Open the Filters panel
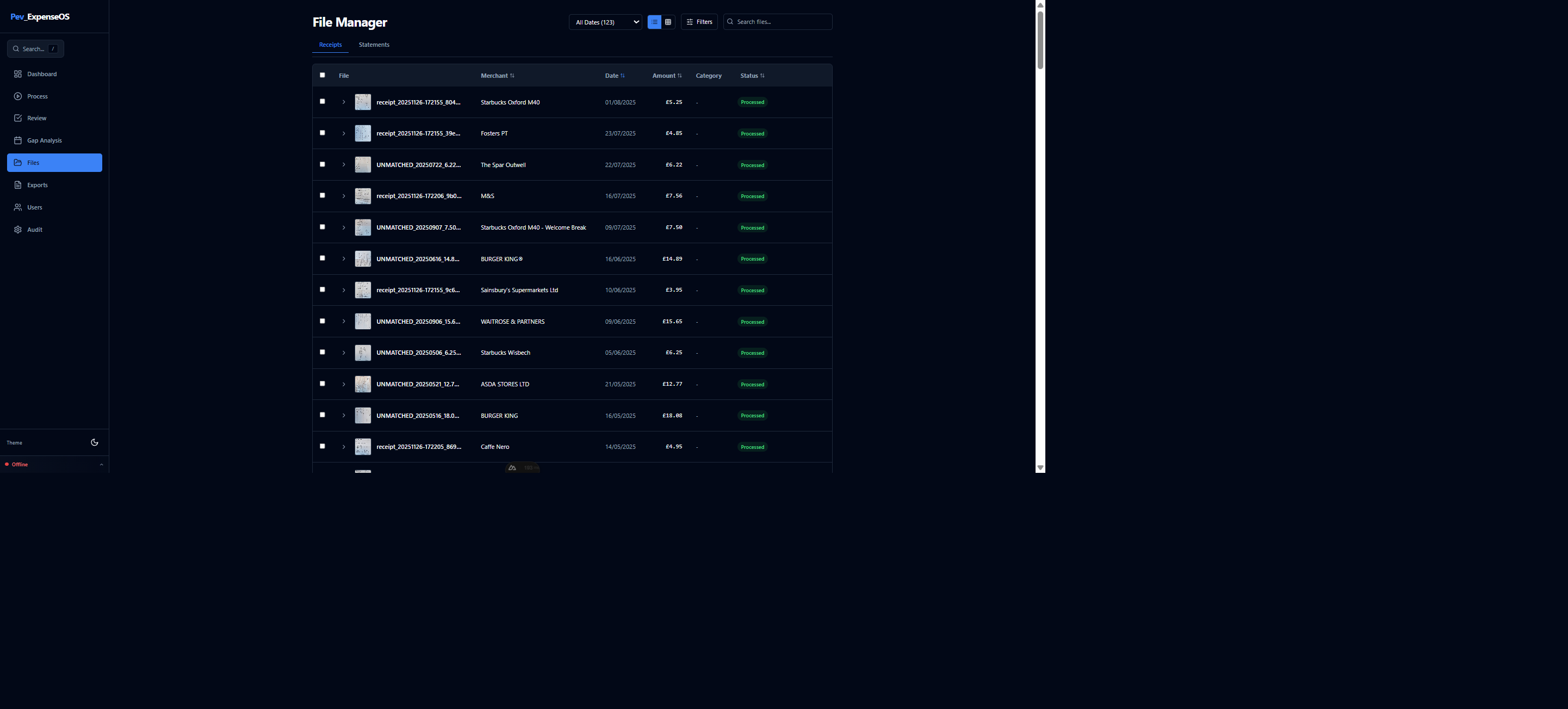Image resolution: width=1568 pixels, height=709 pixels. [x=699, y=21]
